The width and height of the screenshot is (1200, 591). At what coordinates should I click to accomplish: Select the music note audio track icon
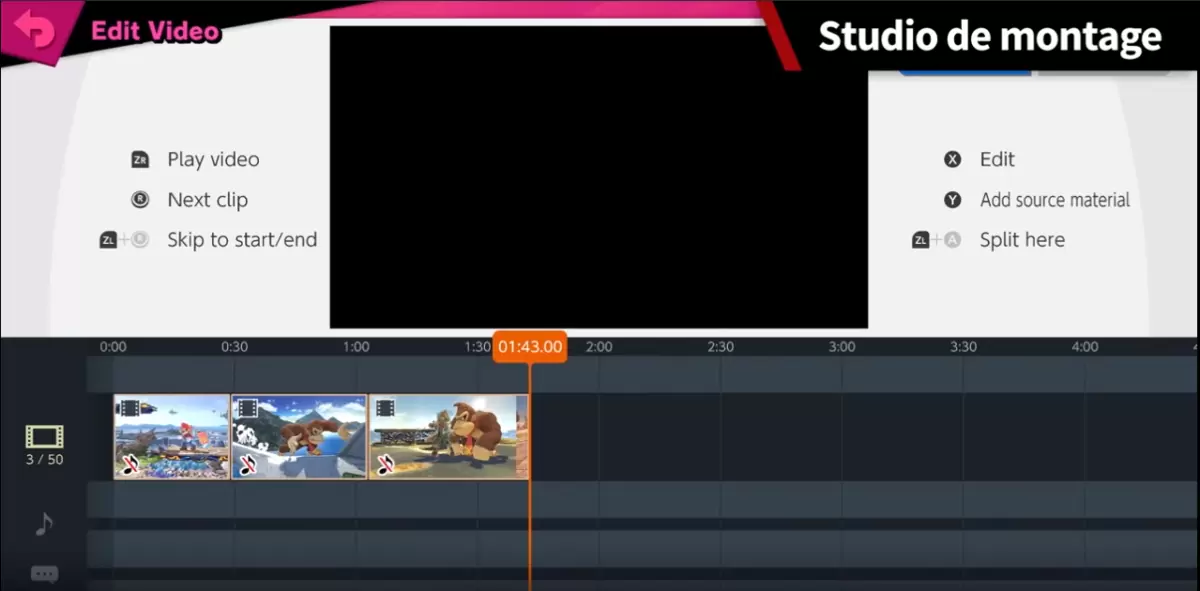44,524
